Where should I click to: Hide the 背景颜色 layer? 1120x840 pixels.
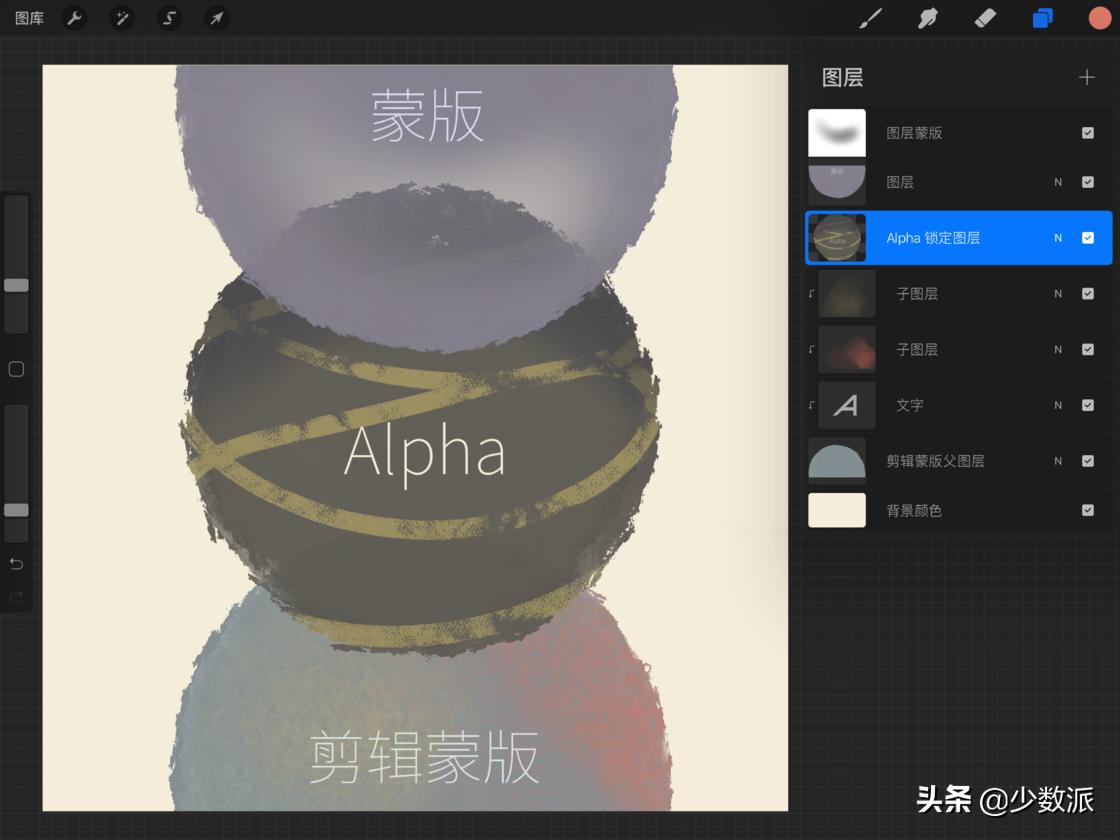point(1088,510)
